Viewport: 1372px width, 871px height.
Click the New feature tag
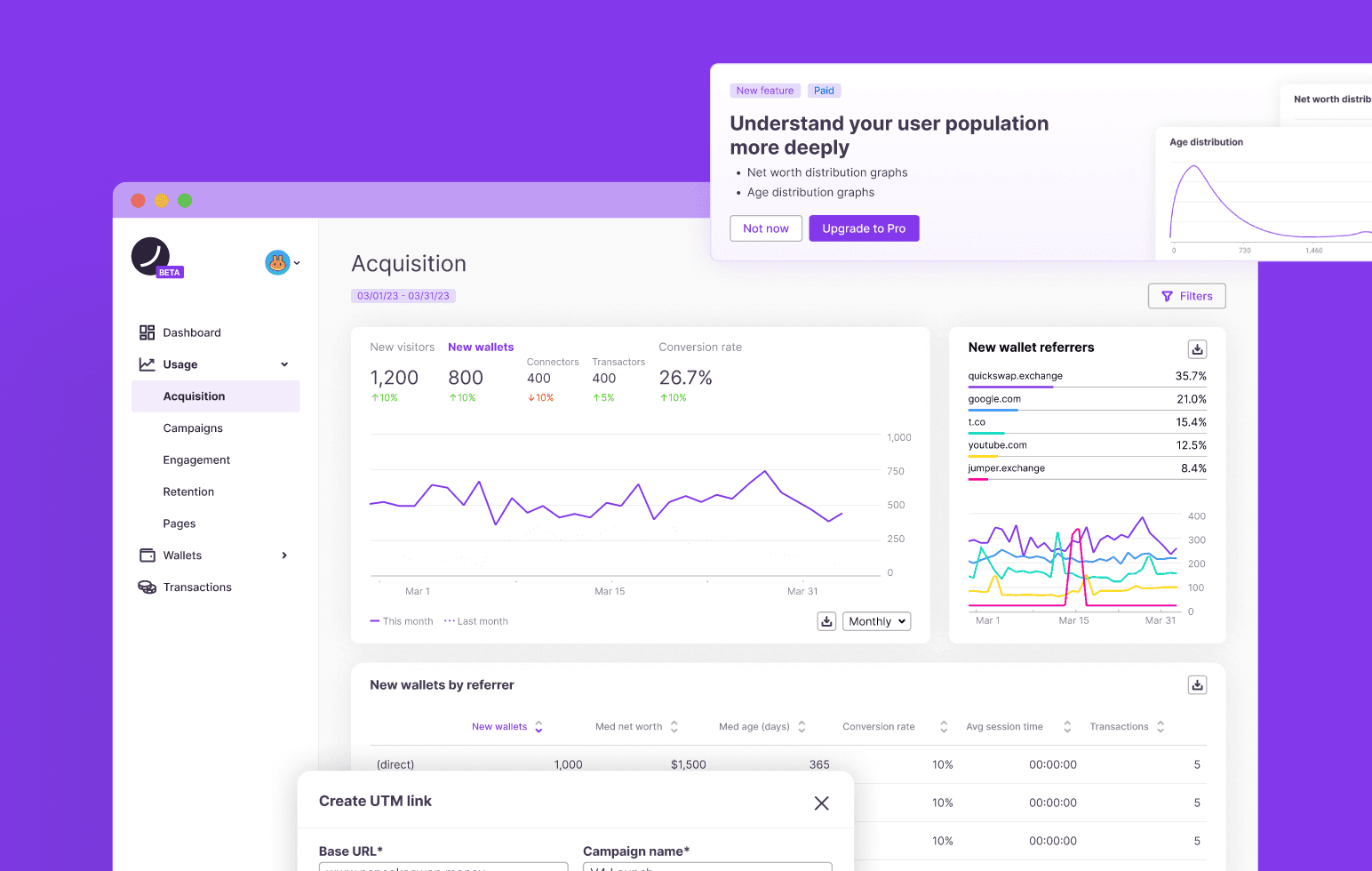(765, 91)
